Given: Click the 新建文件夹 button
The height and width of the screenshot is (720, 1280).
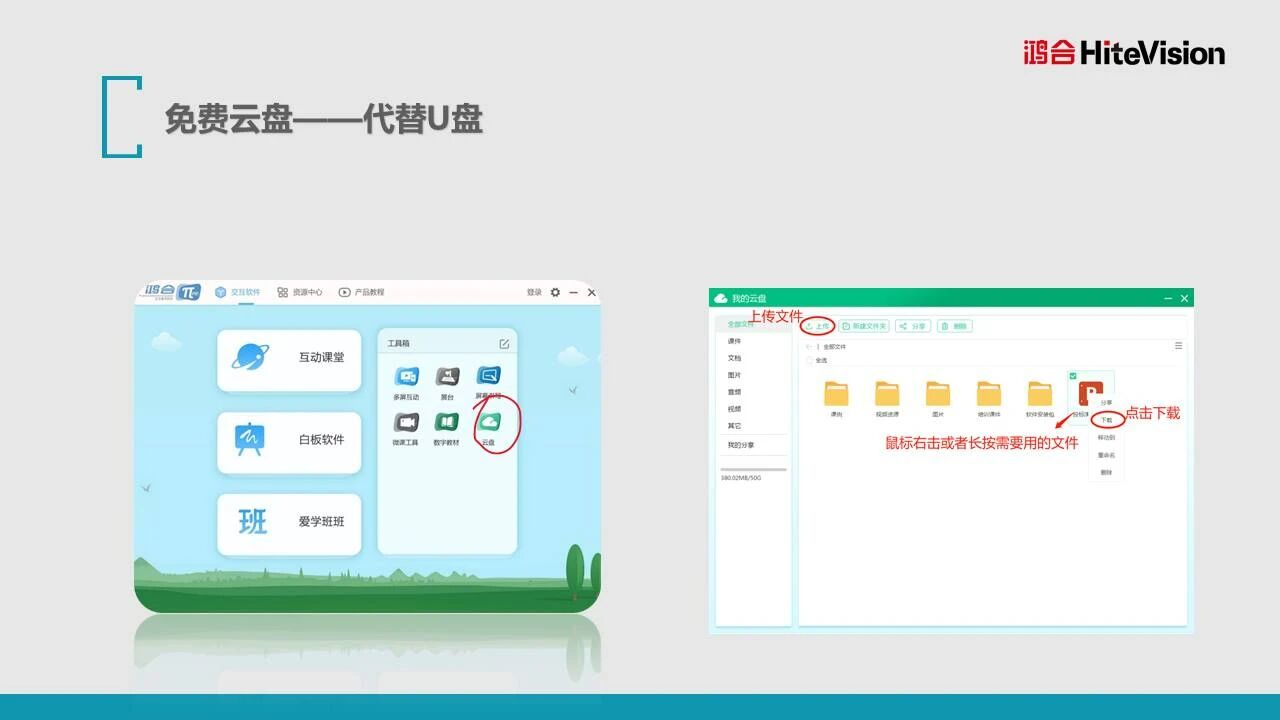Looking at the screenshot, I should tap(864, 326).
